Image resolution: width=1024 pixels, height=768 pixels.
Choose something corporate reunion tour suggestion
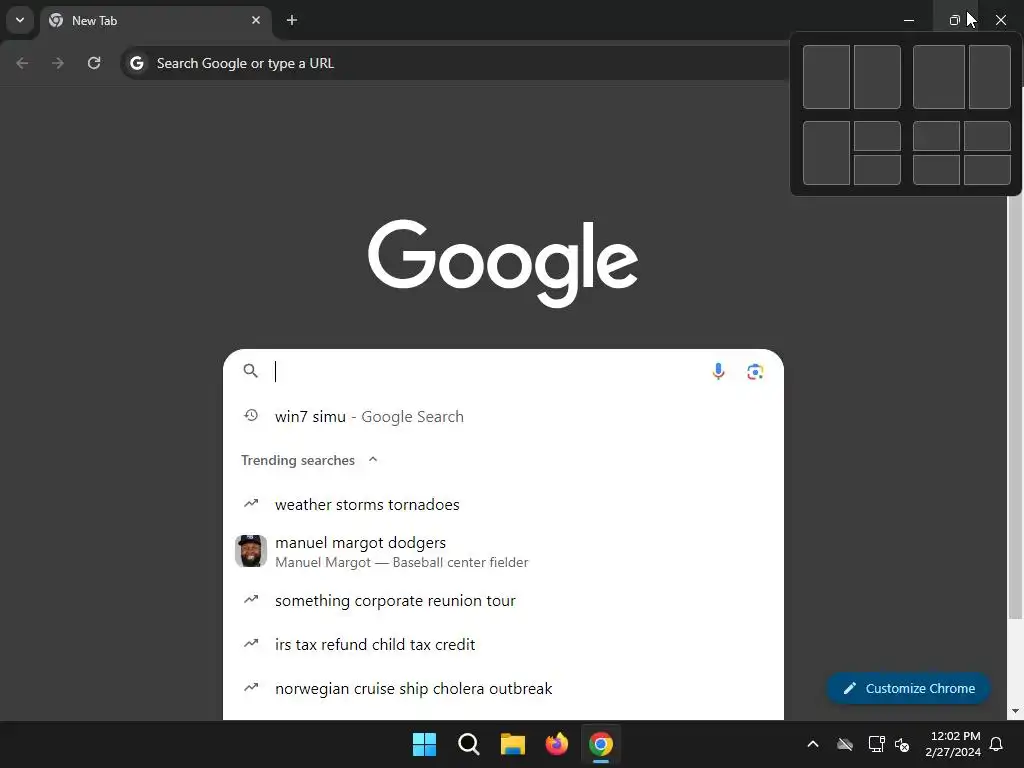pos(503,600)
